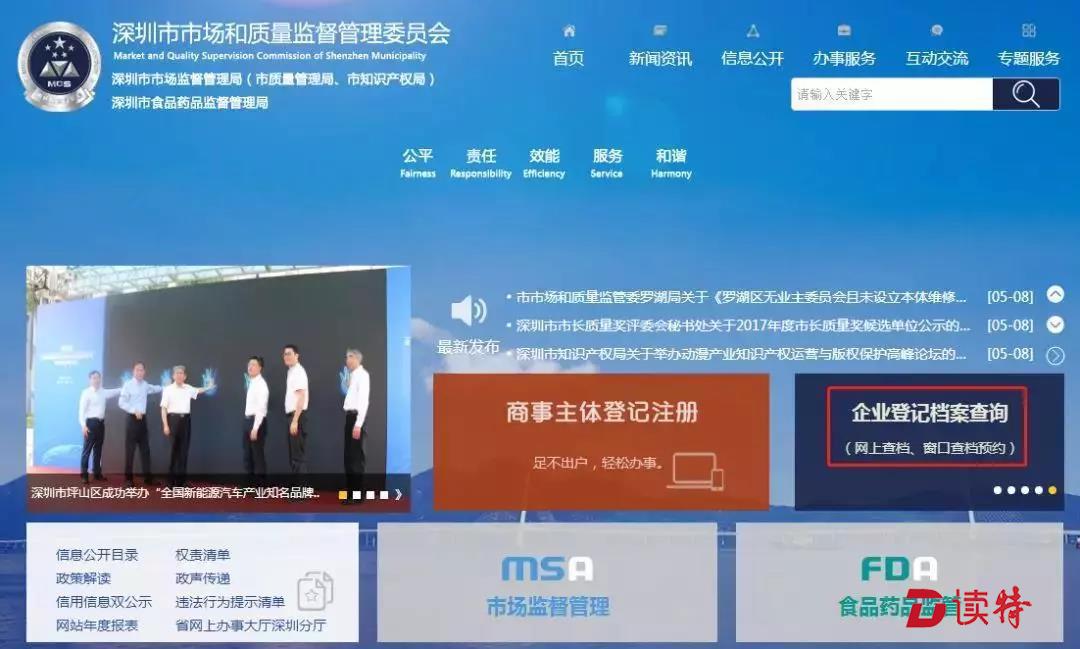
Task: Open the 信息公开 menu
Action: click(x=752, y=58)
